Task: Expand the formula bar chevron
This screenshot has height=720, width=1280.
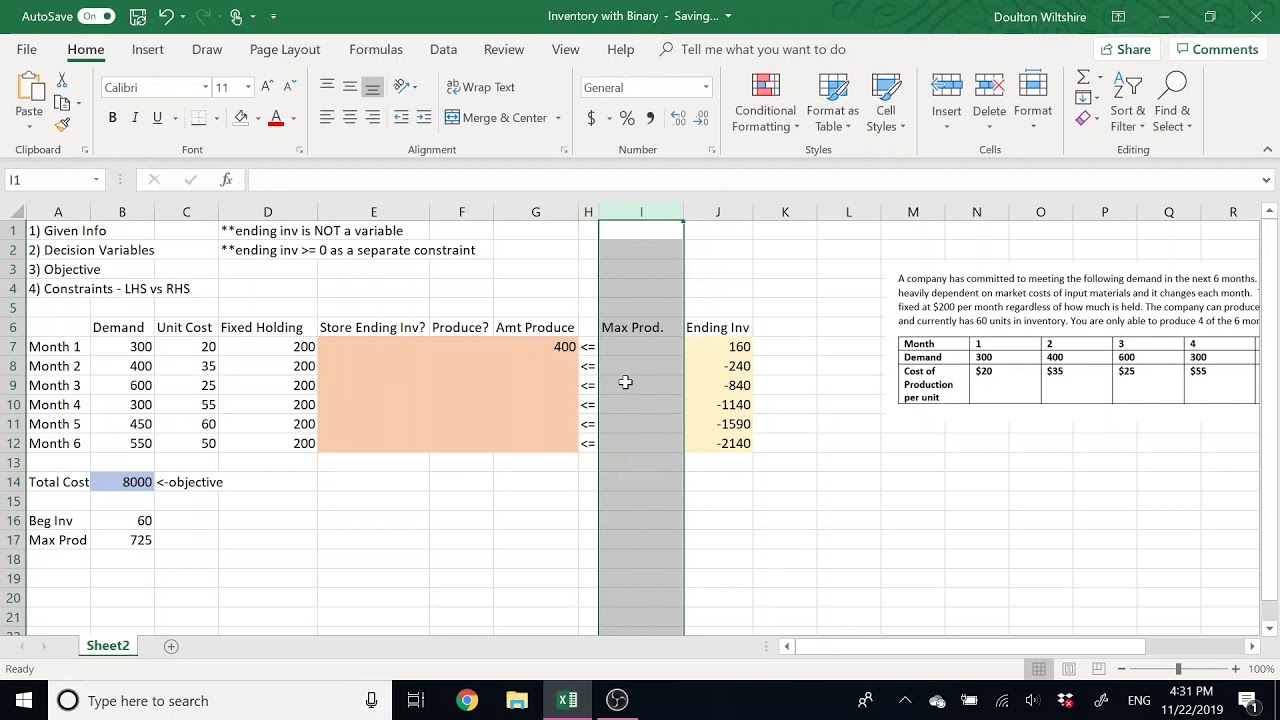Action: pyautogui.click(x=1266, y=180)
